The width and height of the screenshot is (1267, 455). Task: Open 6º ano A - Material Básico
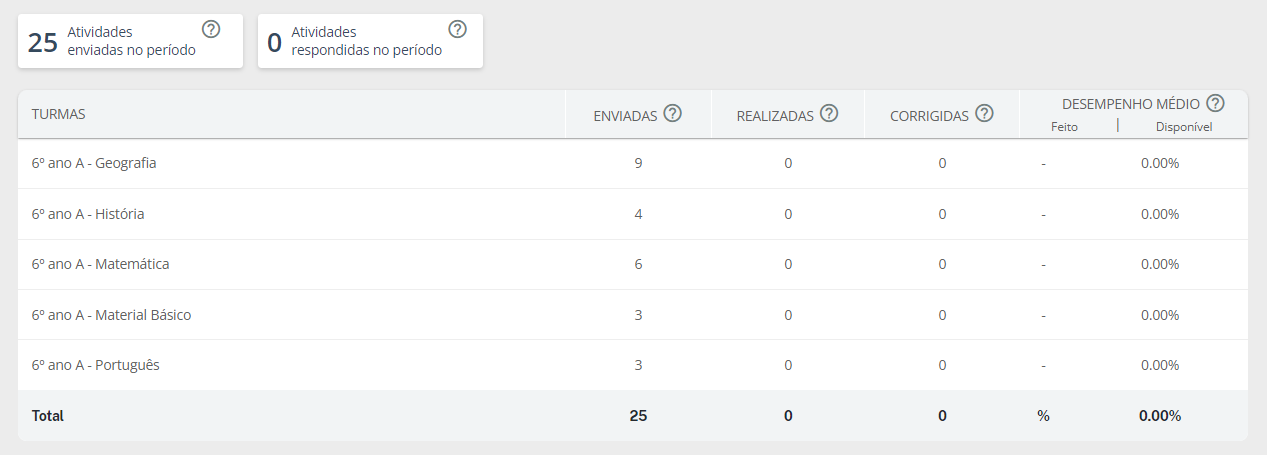(x=111, y=315)
